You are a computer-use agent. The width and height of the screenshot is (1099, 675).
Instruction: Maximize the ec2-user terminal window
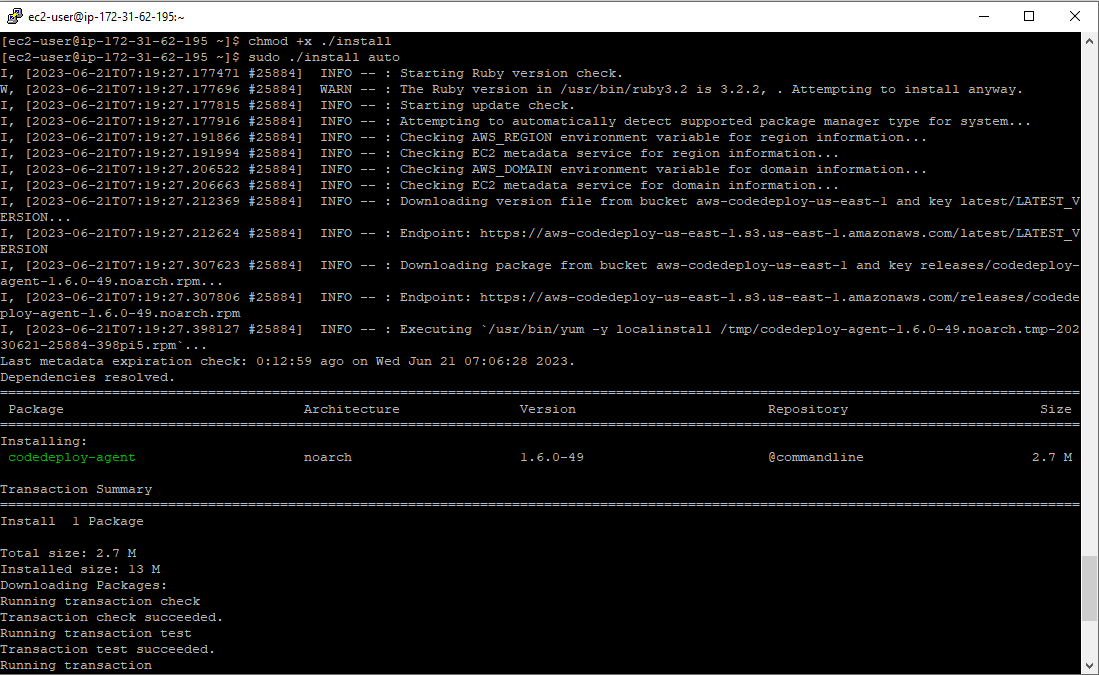(x=1029, y=16)
